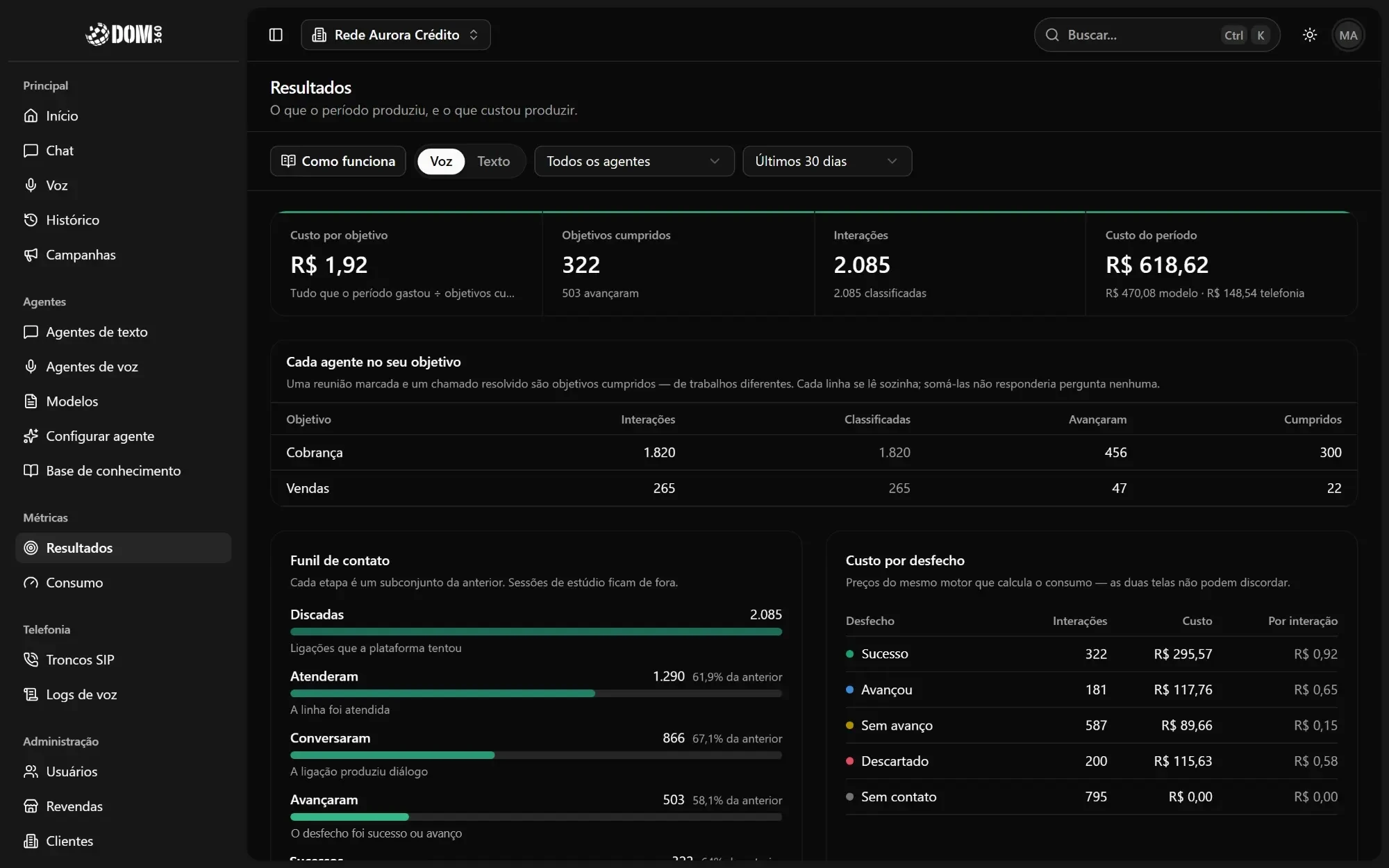Click the Usuários people icon

coord(31,771)
